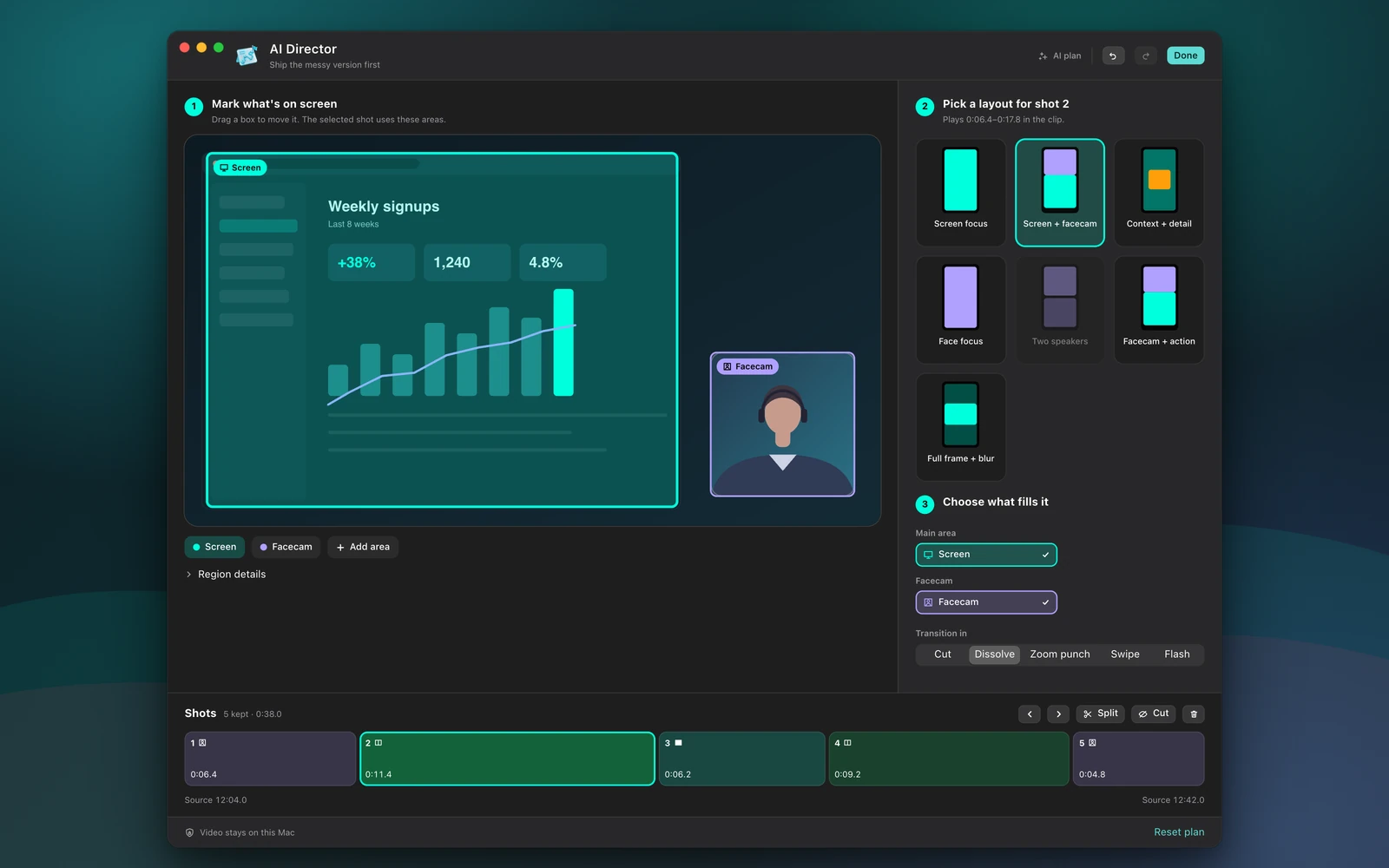Click the 4.8% stat card in preview

[x=563, y=262]
